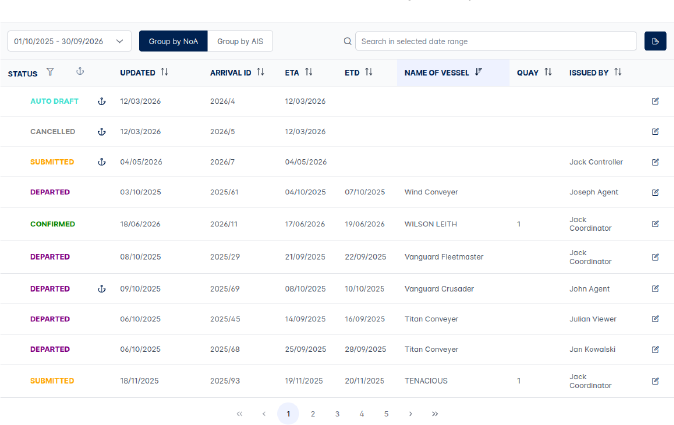Click the anchor icon in the table header

tap(80, 72)
